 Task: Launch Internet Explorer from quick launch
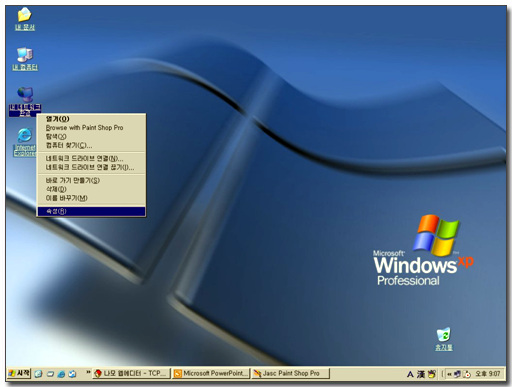61,374
